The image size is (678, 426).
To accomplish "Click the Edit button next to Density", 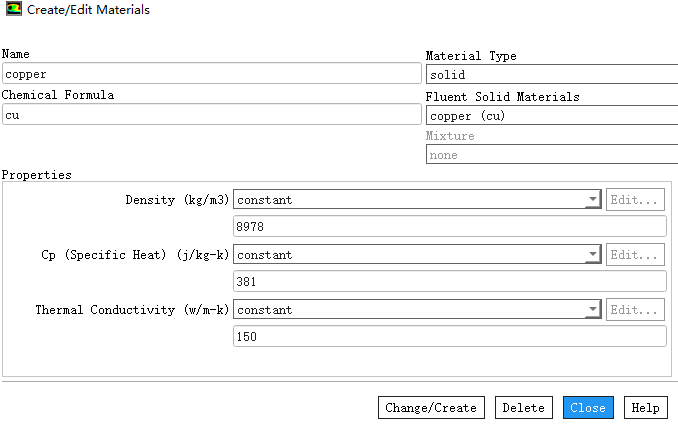I will tap(635, 200).
